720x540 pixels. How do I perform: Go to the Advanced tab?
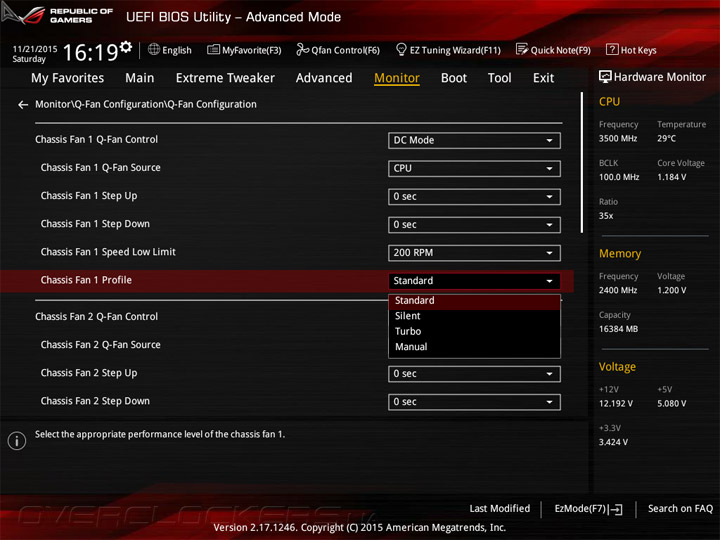click(324, 78)
